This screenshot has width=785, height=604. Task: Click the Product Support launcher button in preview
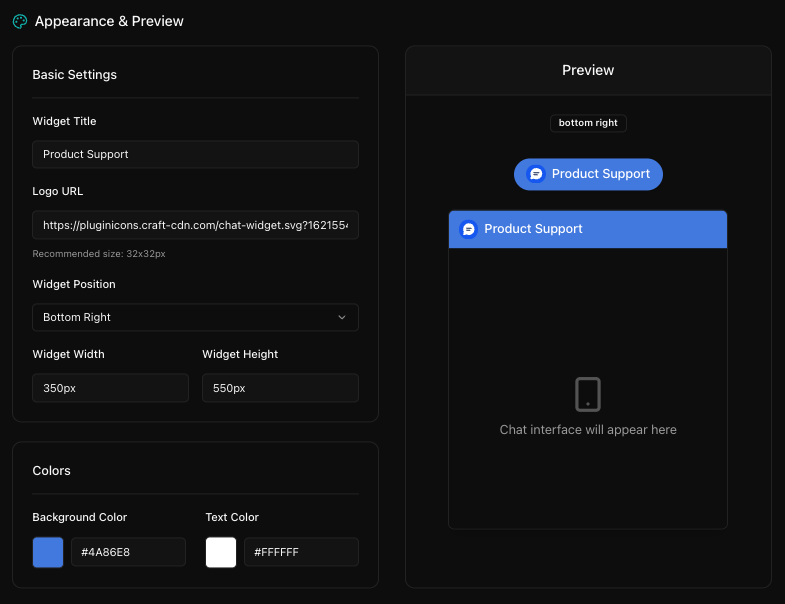tap(588, 174)
